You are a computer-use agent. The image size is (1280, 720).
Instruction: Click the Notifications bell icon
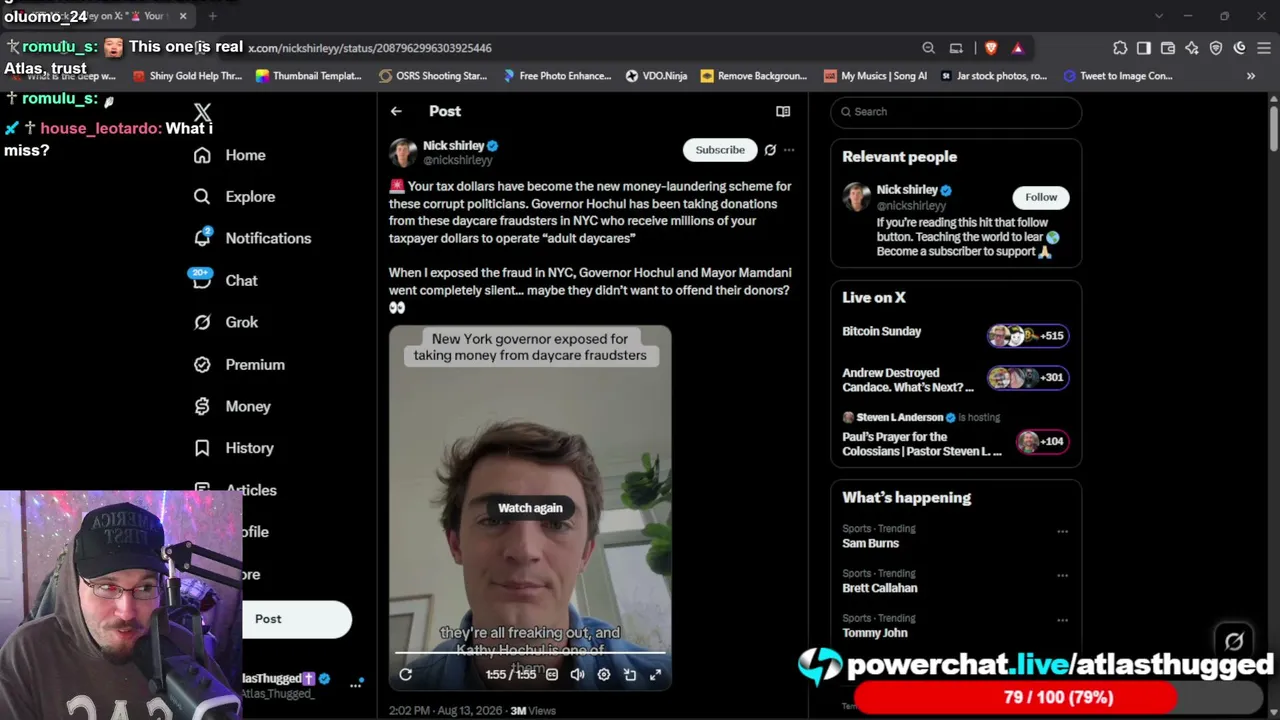pyautogui.click(x=202, y=238)
